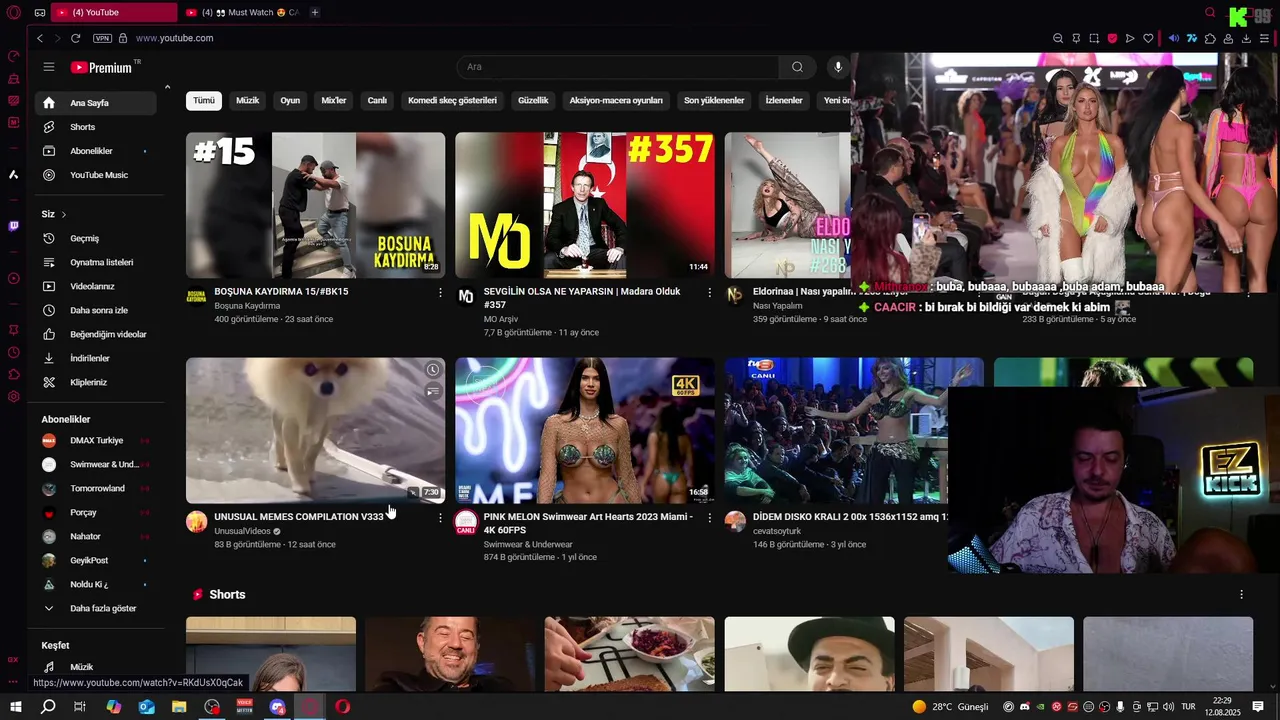The image size is (1280, 720).
Task: Expand the Siz section chevron
Action: [x=64, y=214]
